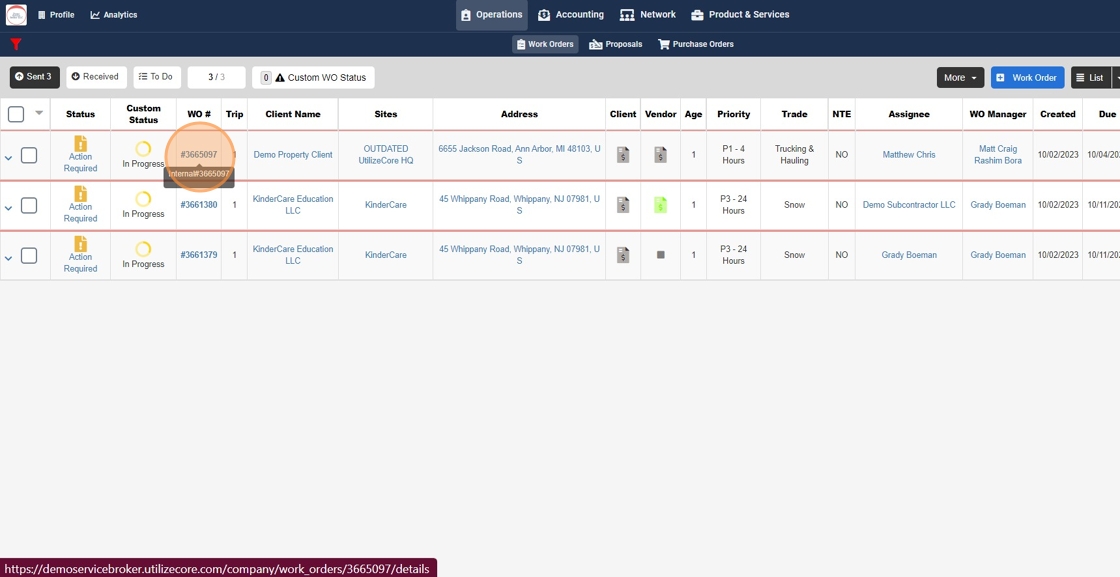Show Received work orders

tap(96, 77)
